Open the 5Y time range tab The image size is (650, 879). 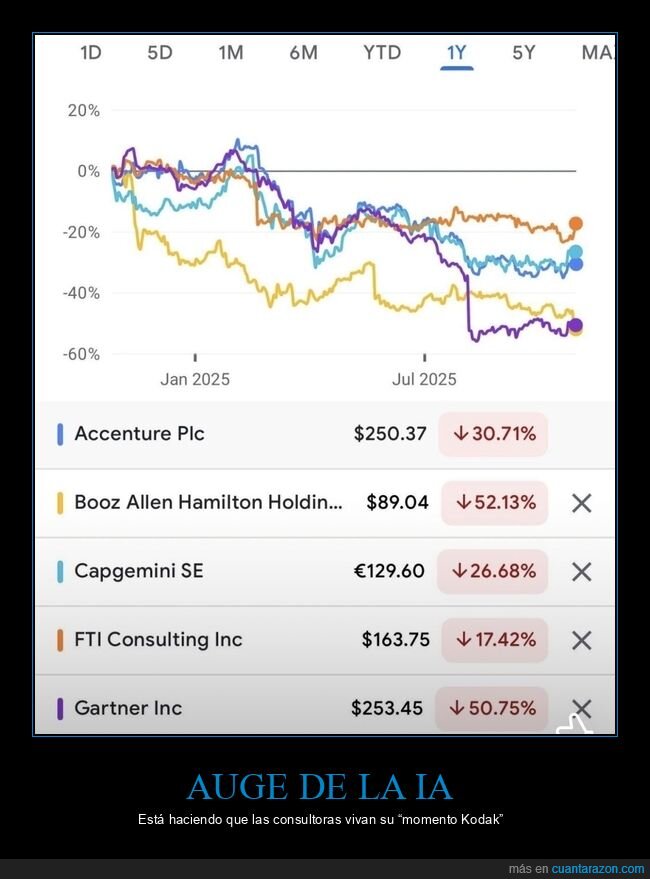tap(524, 53)
